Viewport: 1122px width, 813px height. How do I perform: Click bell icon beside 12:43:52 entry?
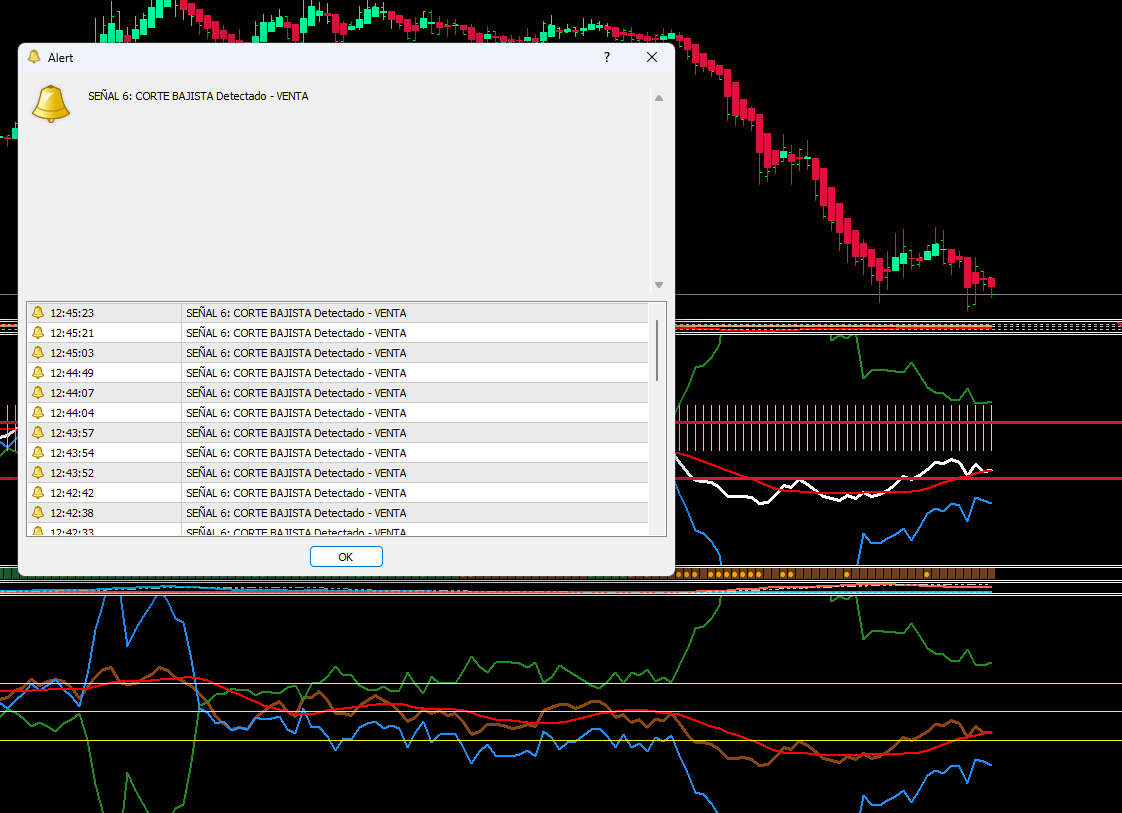click(38, 473)
